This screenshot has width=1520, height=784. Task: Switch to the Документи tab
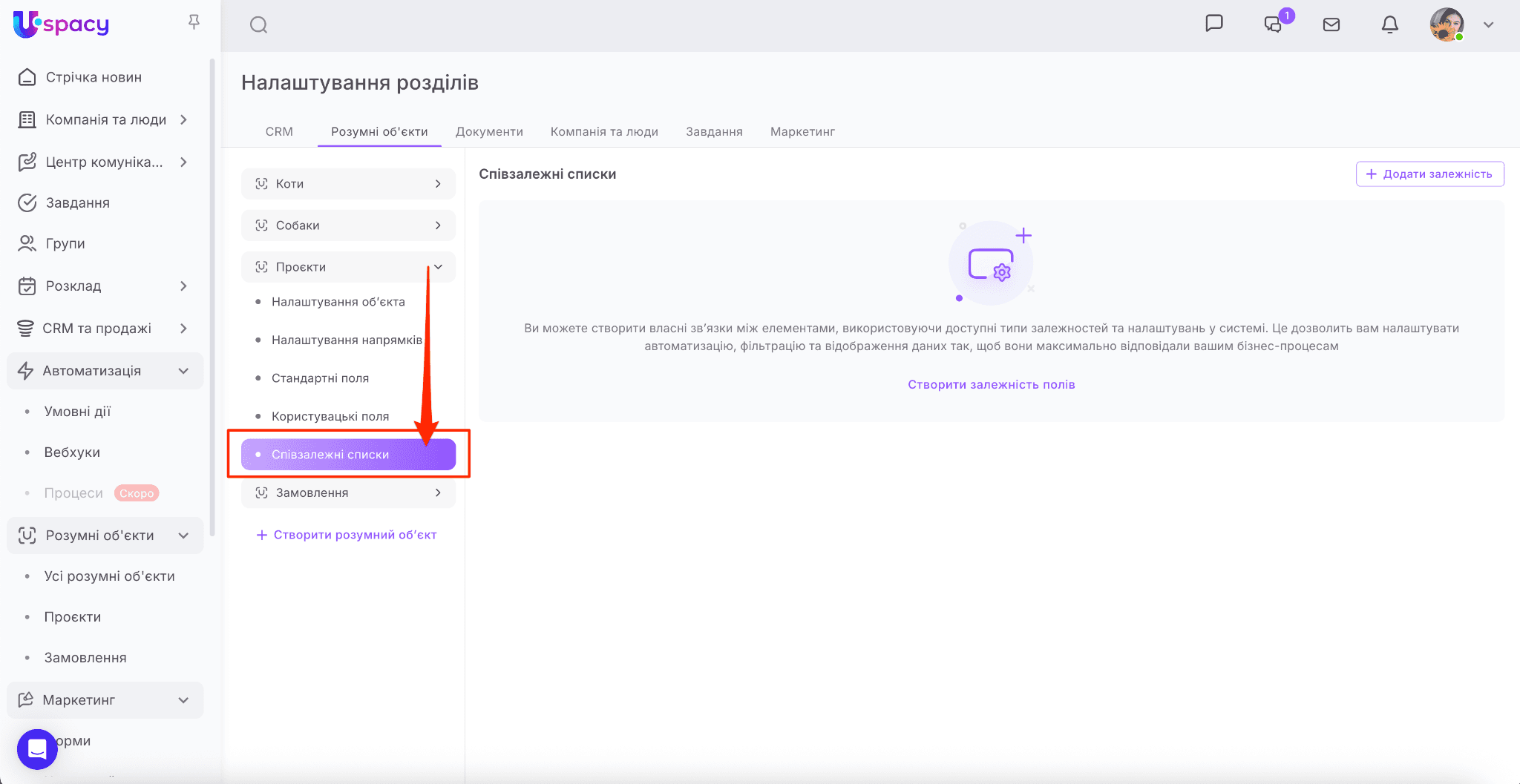[x=489, y=131]
